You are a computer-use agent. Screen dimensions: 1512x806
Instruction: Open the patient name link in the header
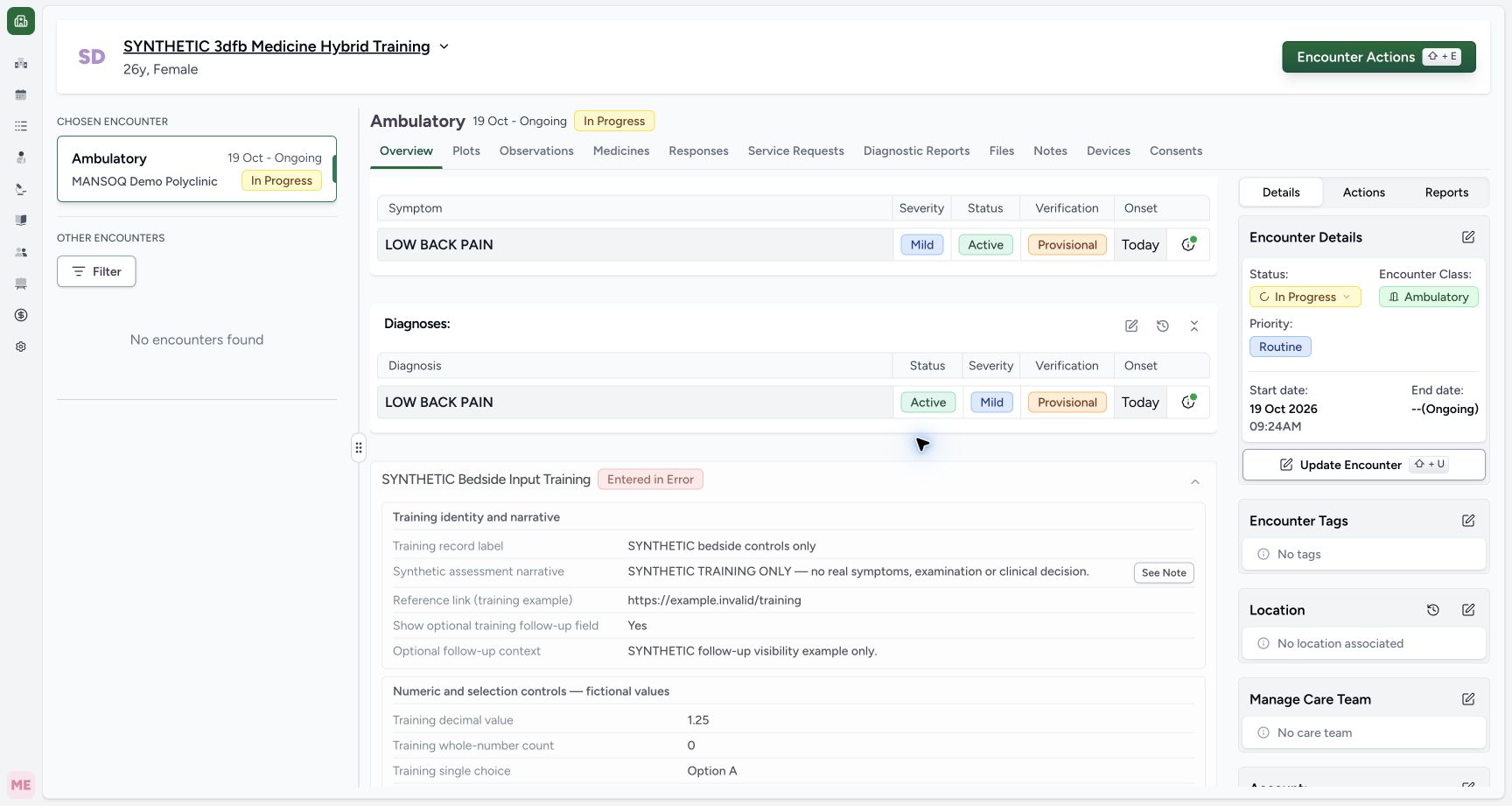point(276,46)
